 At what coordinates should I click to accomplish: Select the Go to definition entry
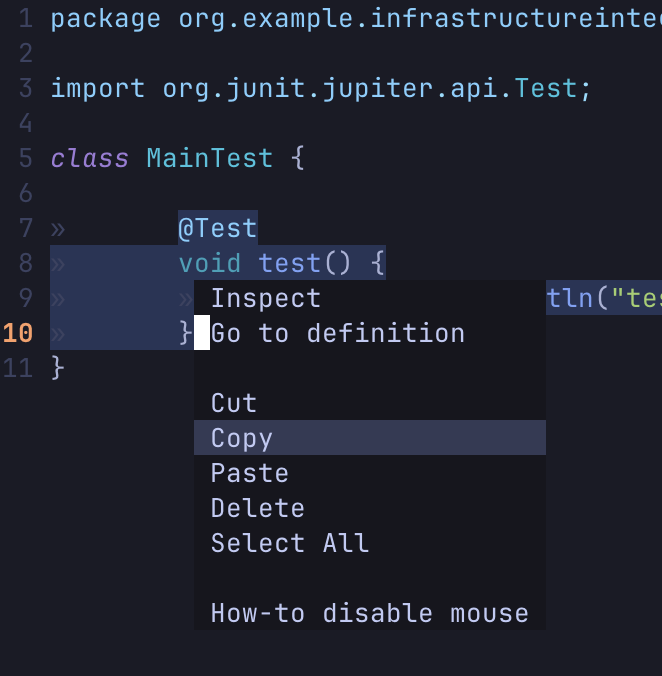click(x=338, y=333)
